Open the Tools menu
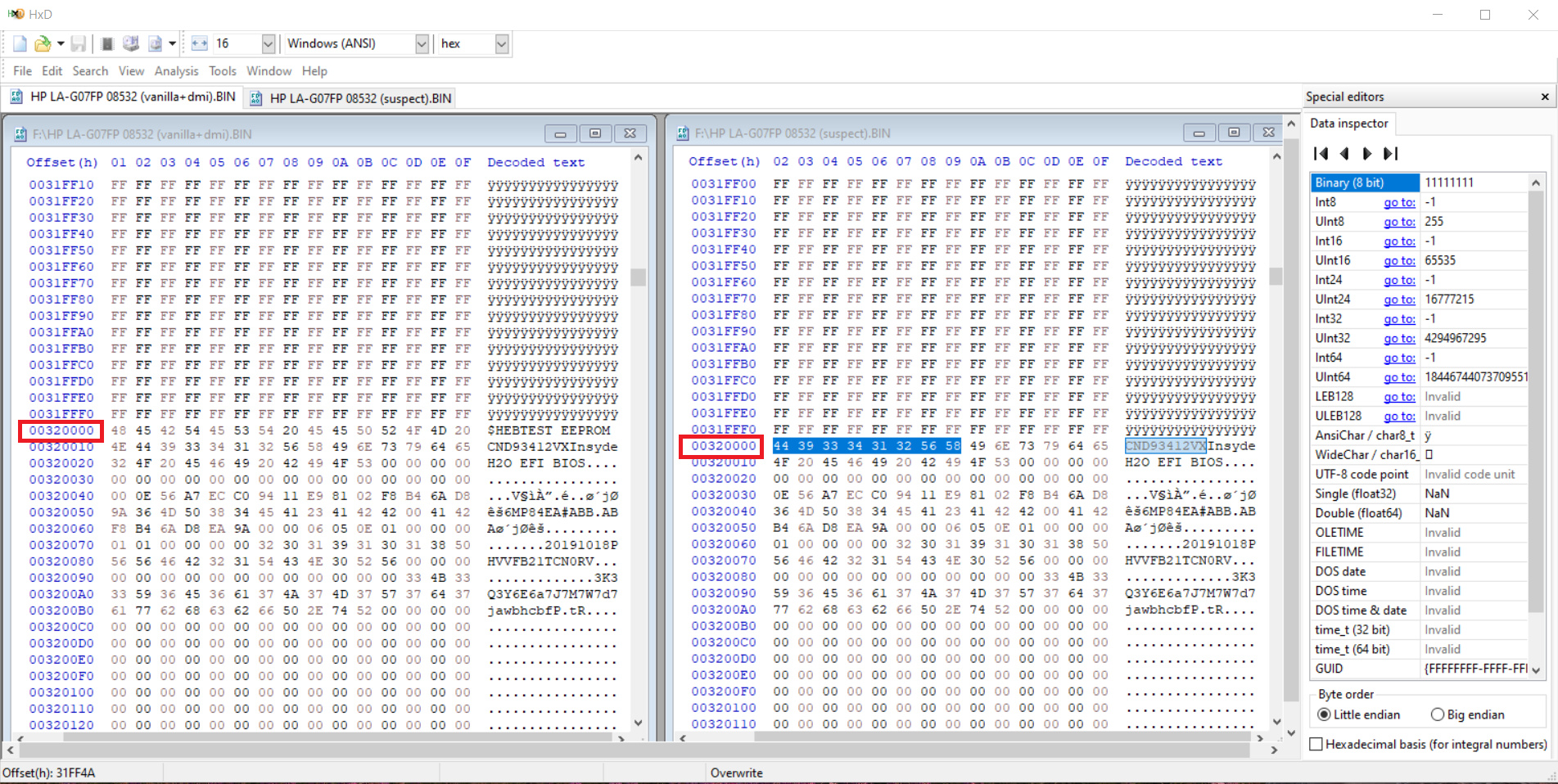The height and width of the screenshot is (784, 1558). tap(223, 71)
